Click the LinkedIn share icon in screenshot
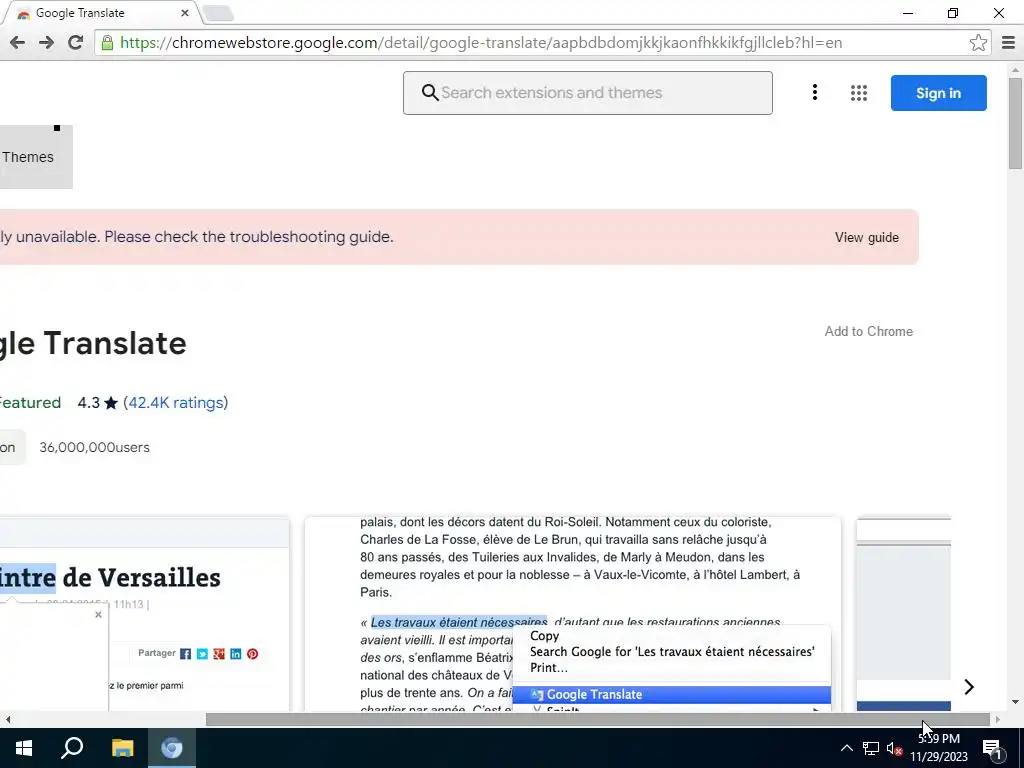 (x=236, y=654)
